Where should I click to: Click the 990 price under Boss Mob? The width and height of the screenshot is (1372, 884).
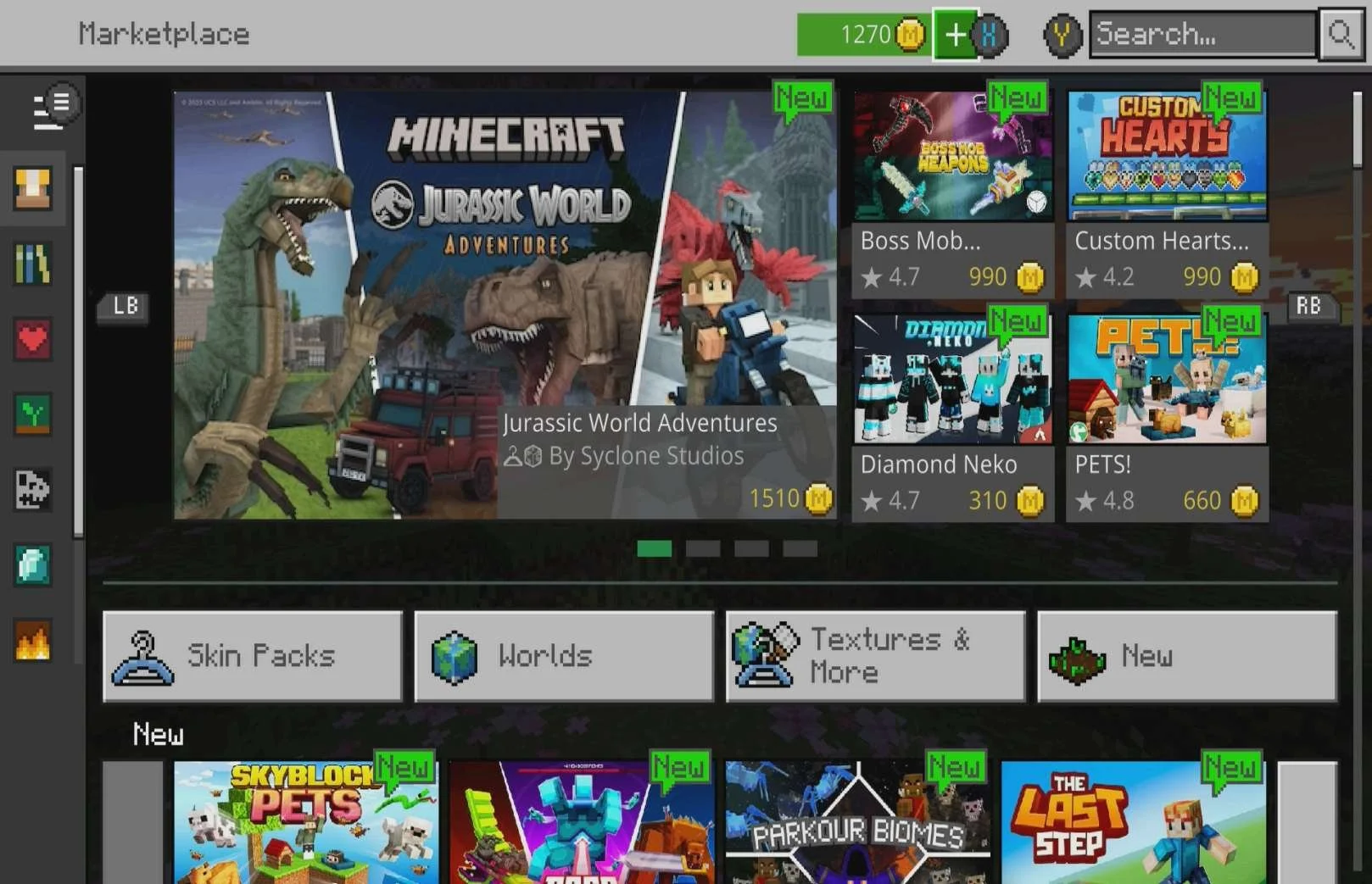[1007, 277]
